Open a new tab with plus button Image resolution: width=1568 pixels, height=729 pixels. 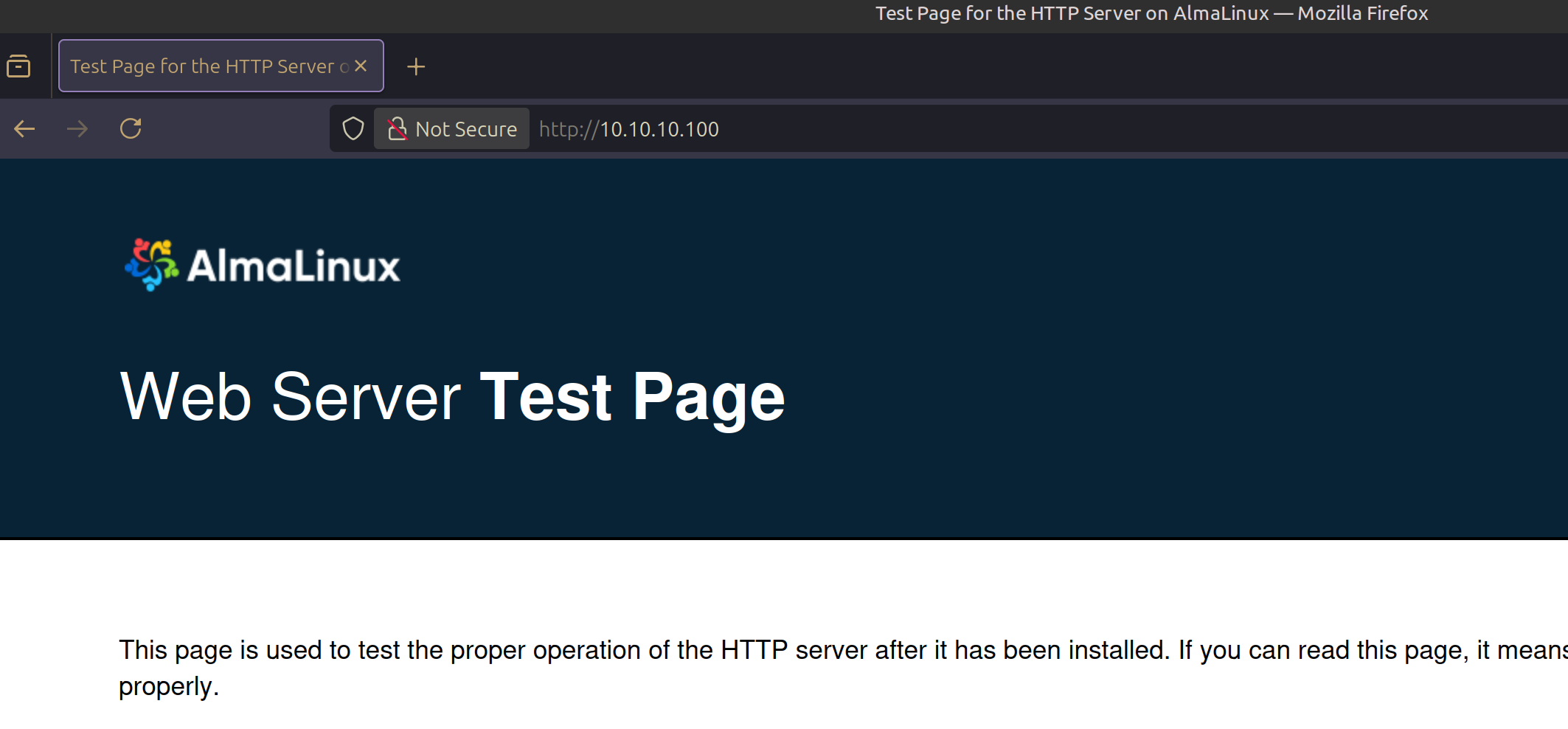[416, 66]
